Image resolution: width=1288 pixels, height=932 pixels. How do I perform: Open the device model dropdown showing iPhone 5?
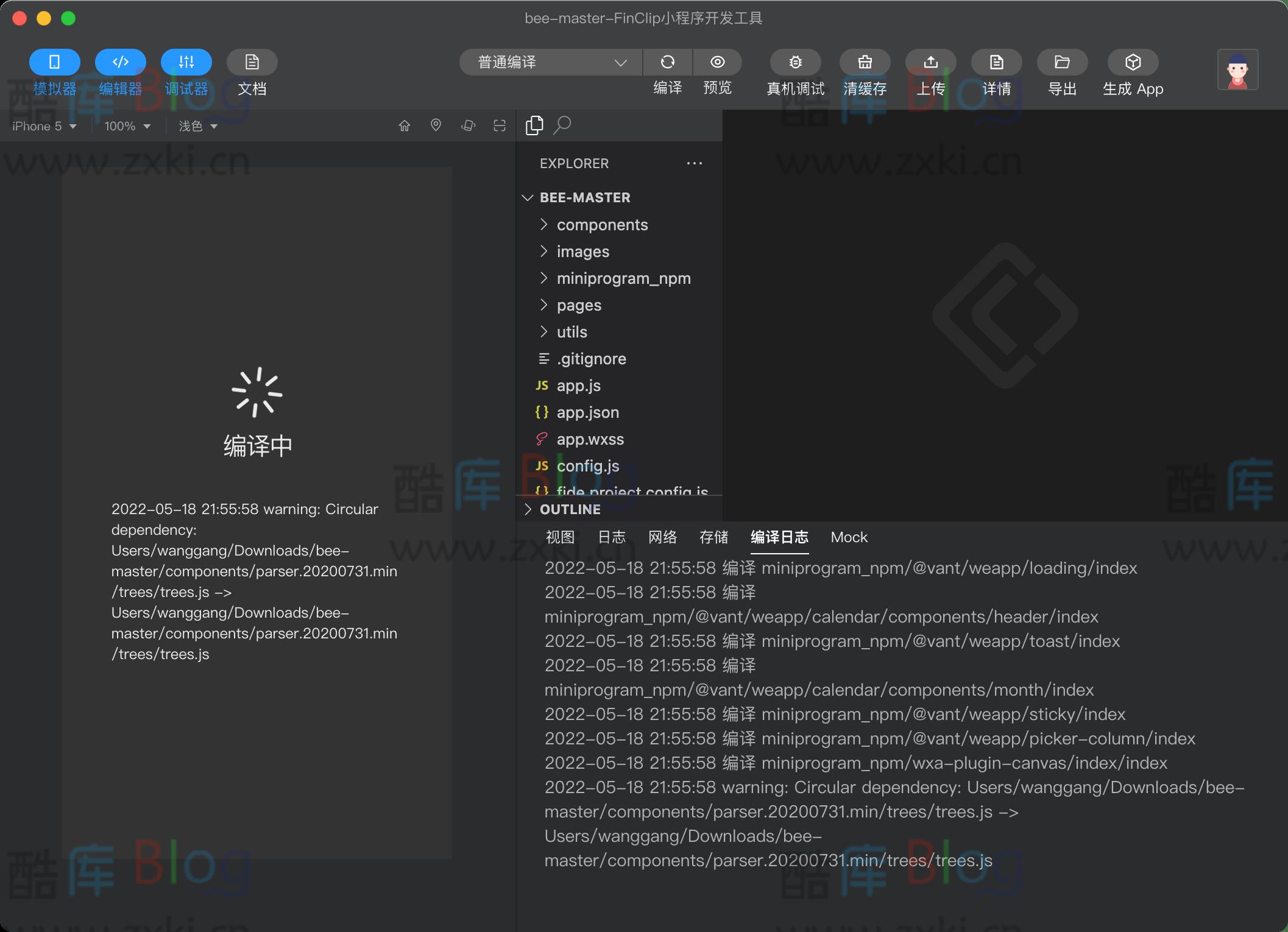[44, 125]
